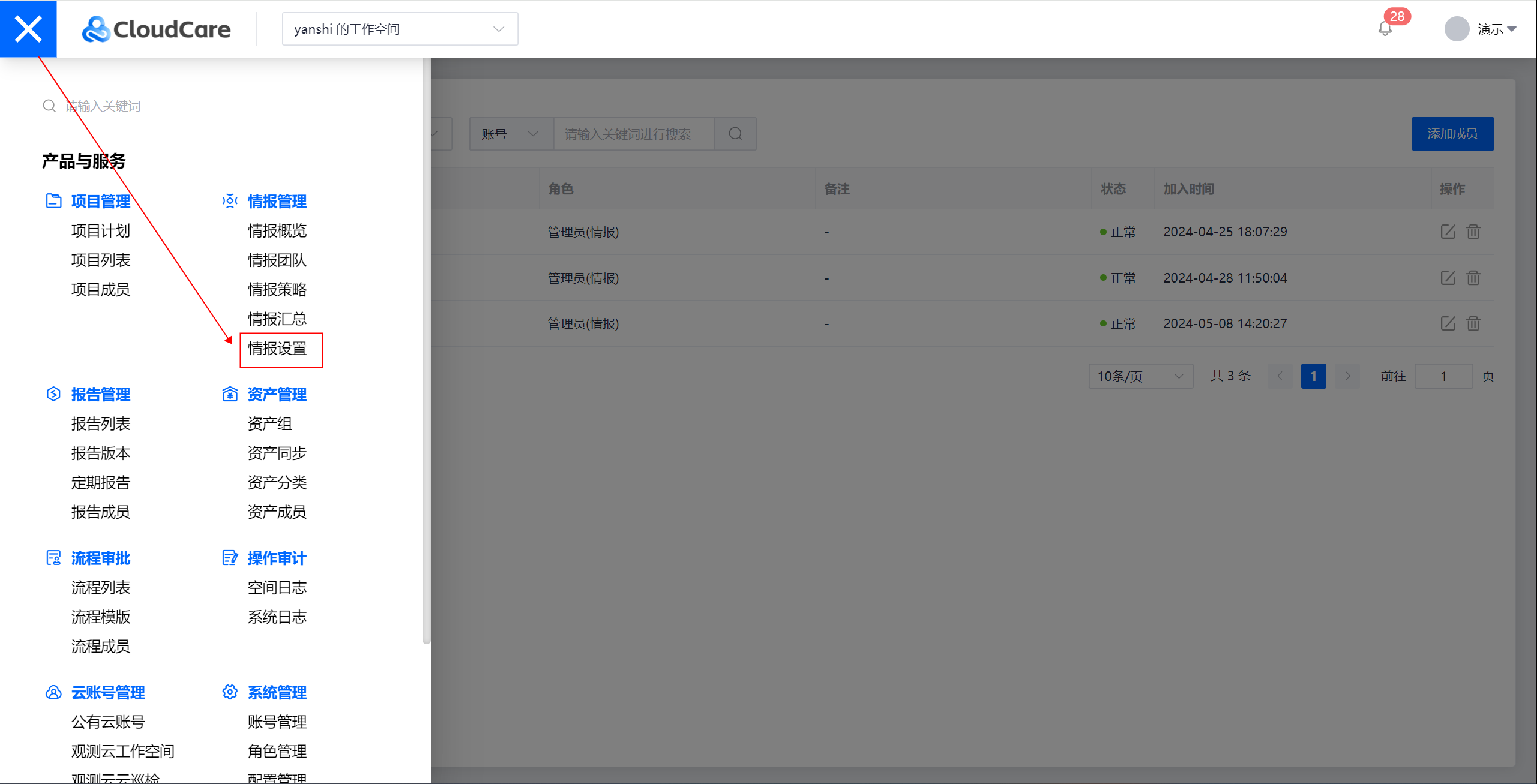Open 情报设置 menu item

coord(277,349)
